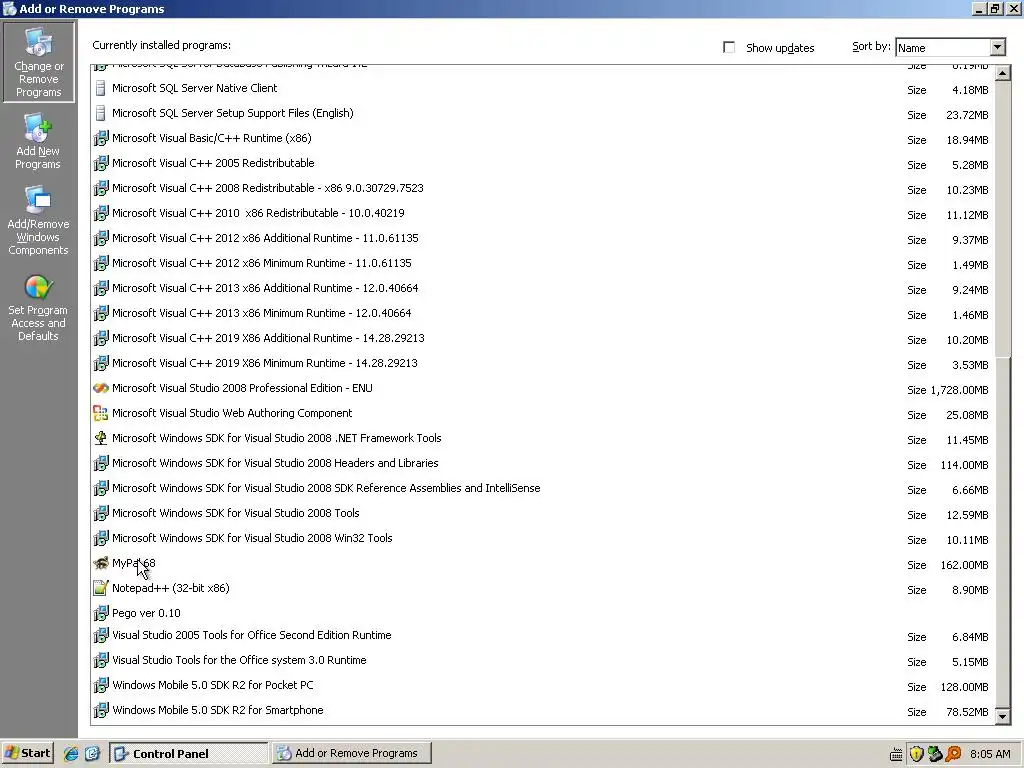The height and width of the screenshot is (768, 1024).
Task: Click the scrollbar up arrow
Action: pyautogui.click(x=1003, y=73)
